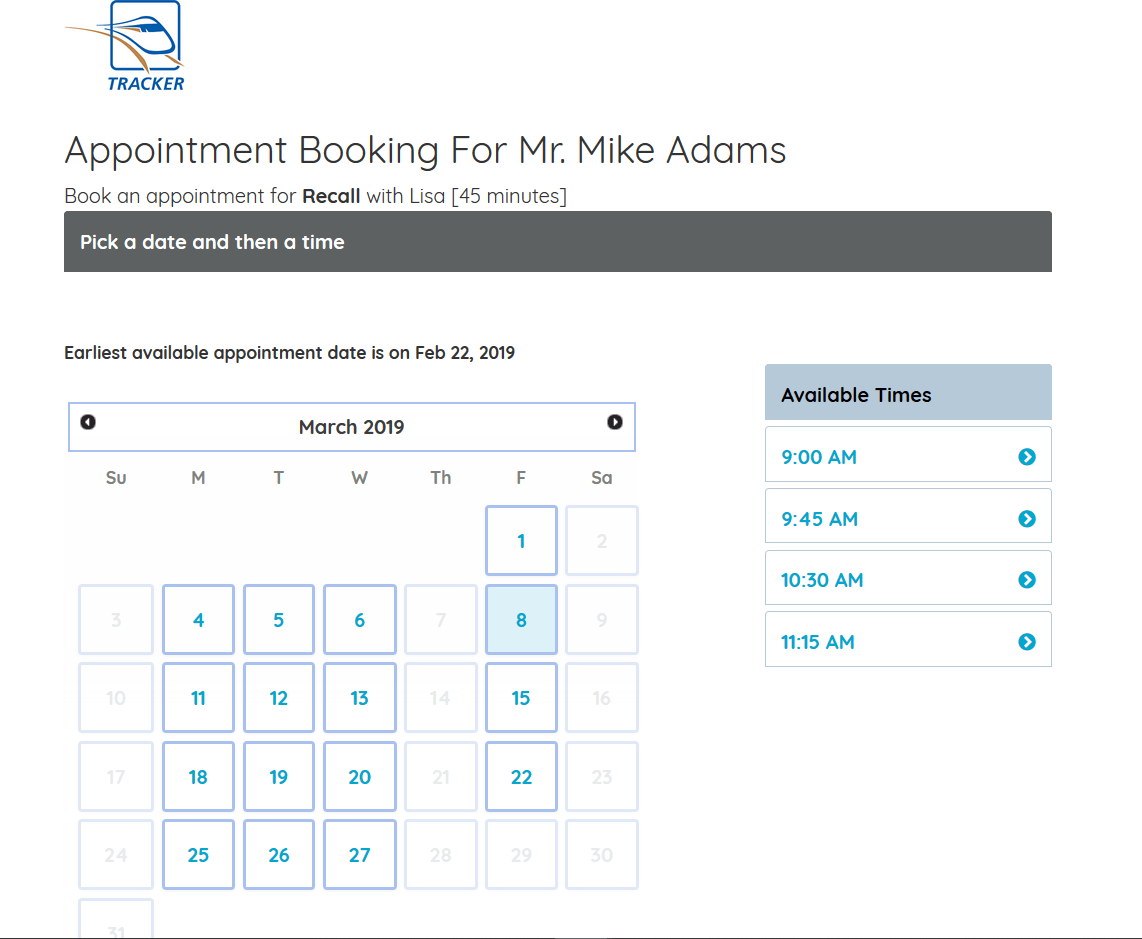Image resolution: width=1142 pixels, height=939 pixels.
Task: Choose March 19 date cell
Action: pos(279,777)
